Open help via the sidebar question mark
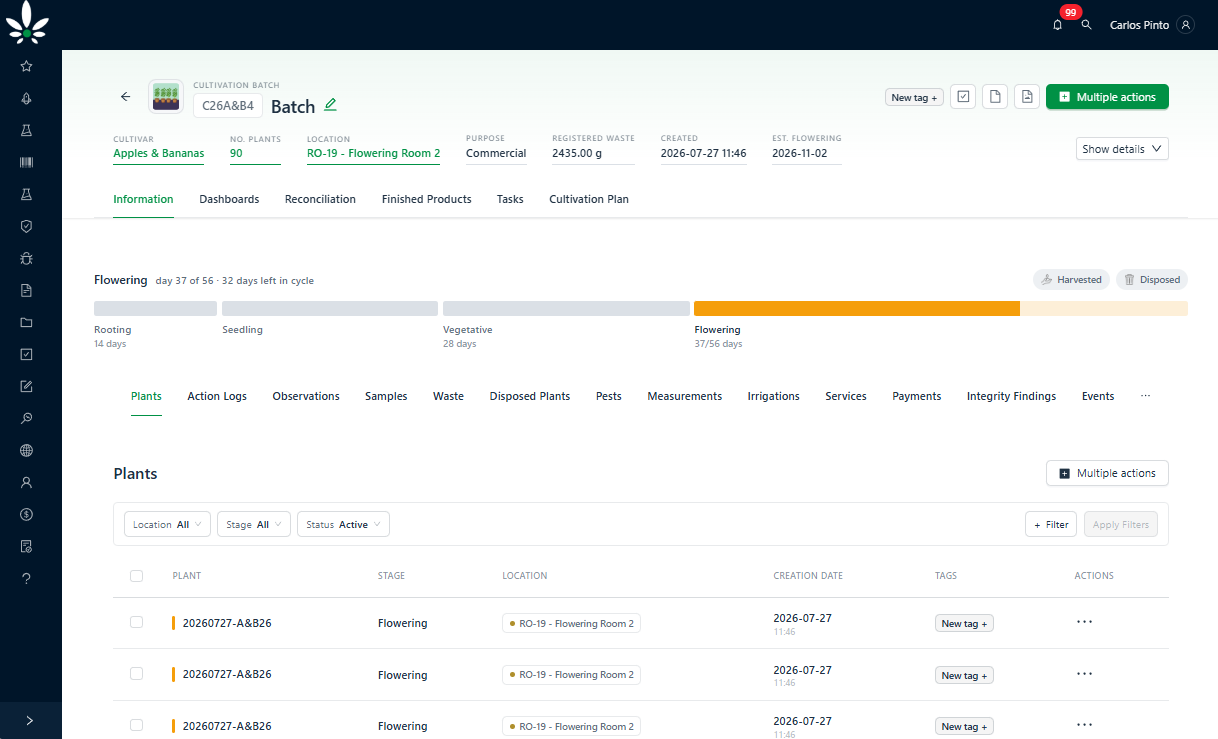 (27, 578)
